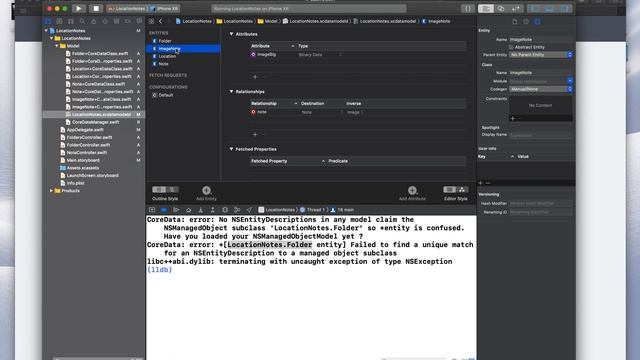The image size is (640, 360).
Task: Select the Location entity
Action: [167, 56]
